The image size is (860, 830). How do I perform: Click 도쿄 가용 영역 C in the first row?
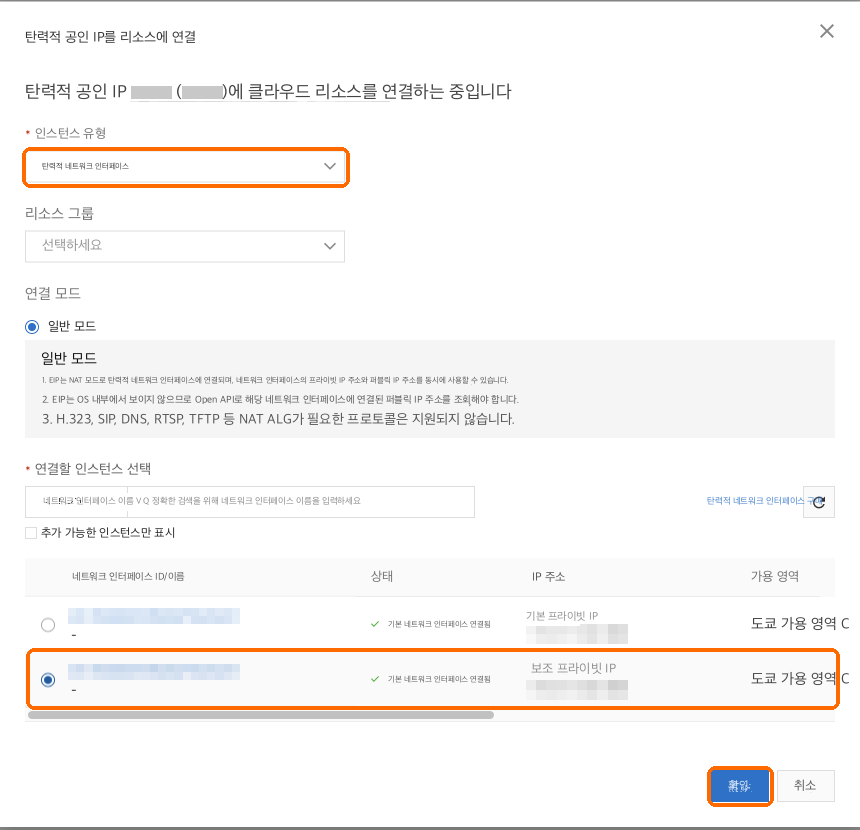(800, 624)
